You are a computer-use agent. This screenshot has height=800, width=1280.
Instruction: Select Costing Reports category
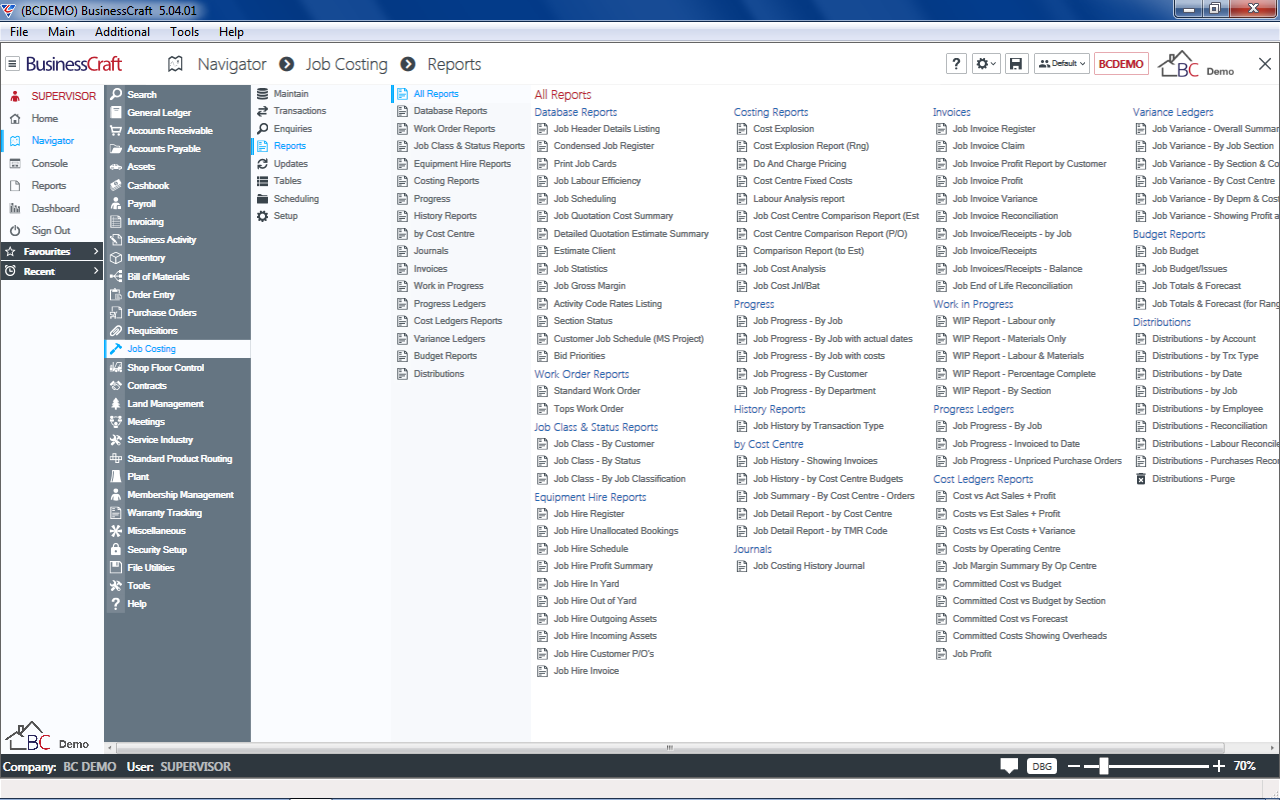point(446,181)
